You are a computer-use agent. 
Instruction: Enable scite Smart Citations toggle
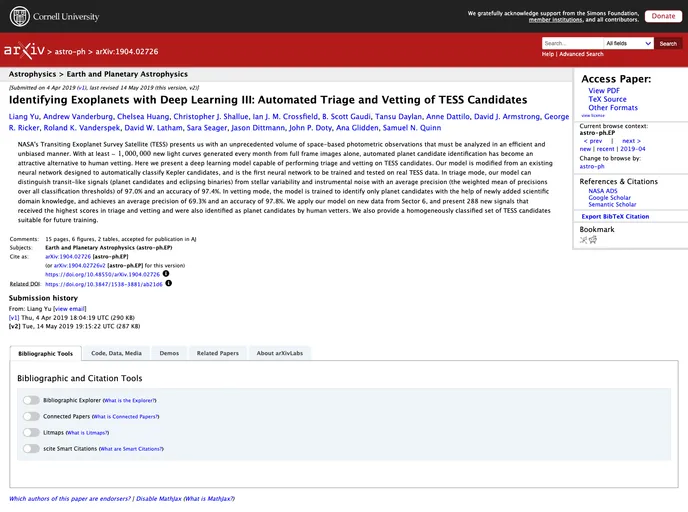tap(31, 449)
